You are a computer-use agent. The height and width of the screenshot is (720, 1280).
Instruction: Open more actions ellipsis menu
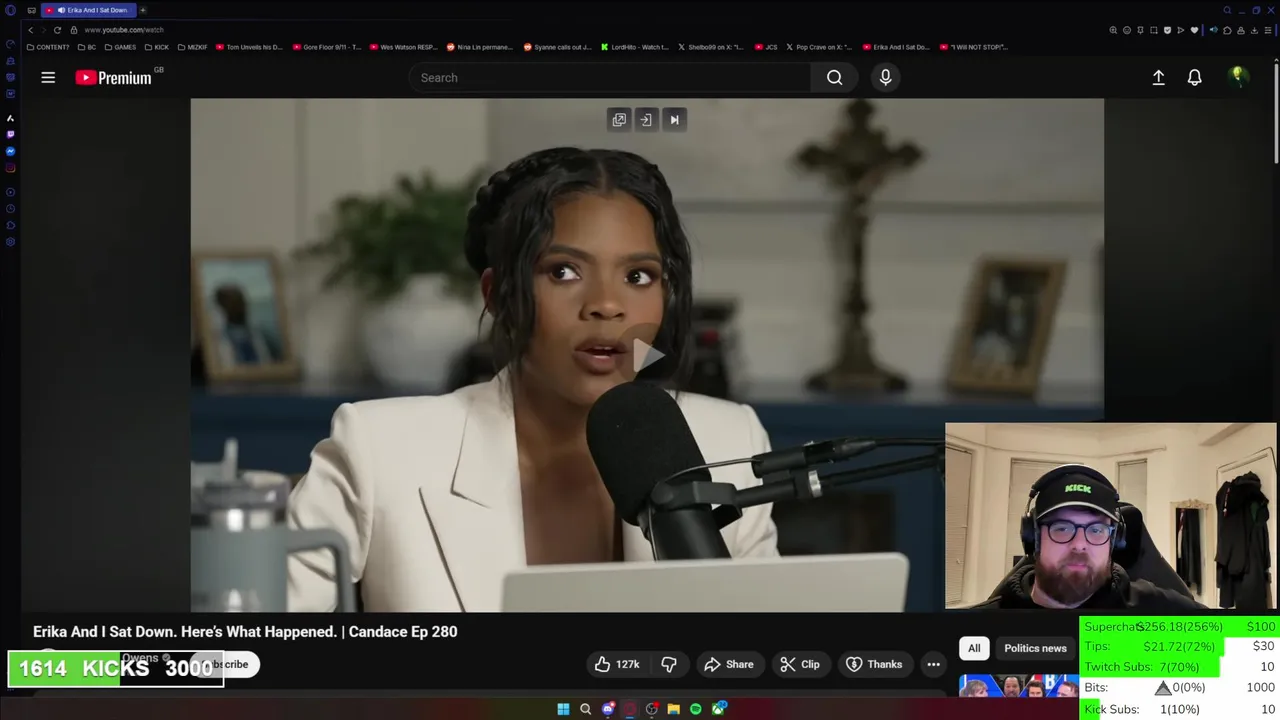933,664
